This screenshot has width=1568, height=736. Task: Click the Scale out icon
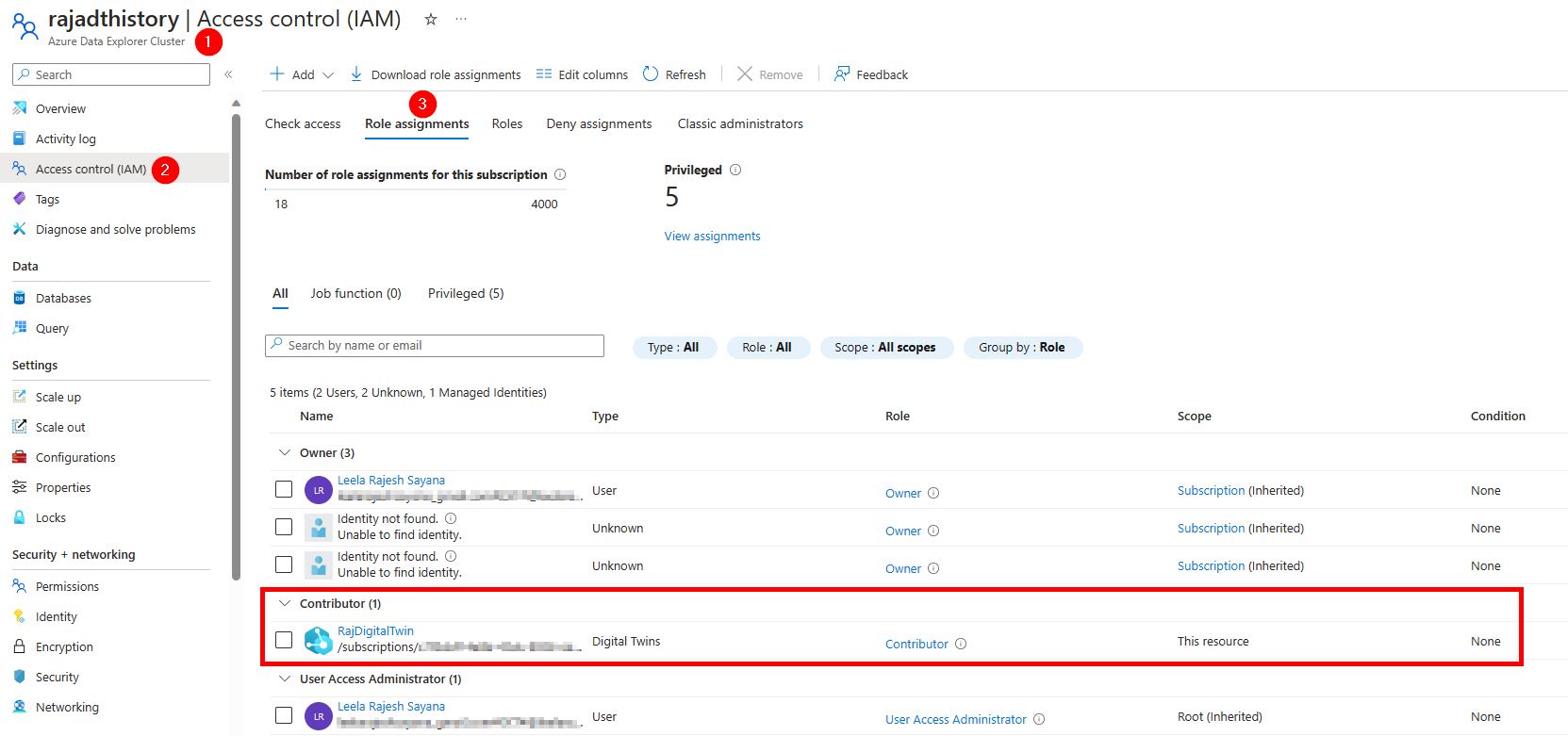click(20, 427)
